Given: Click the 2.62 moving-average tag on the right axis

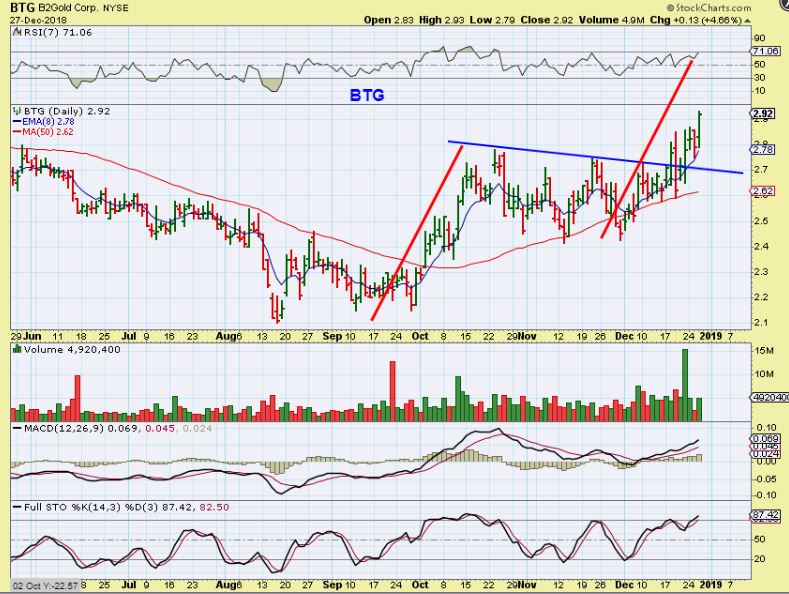Looking at the screenshot, I should point(763,191).
